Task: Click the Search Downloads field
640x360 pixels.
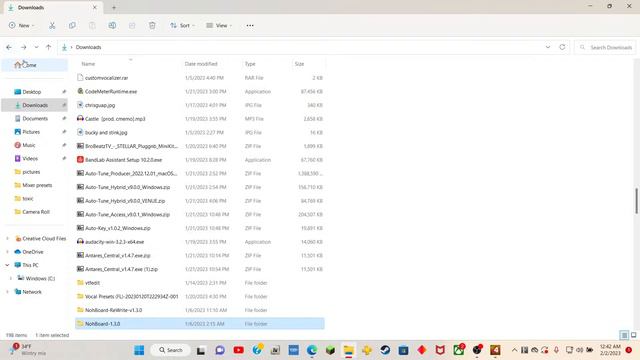Action: coord(606,47)
